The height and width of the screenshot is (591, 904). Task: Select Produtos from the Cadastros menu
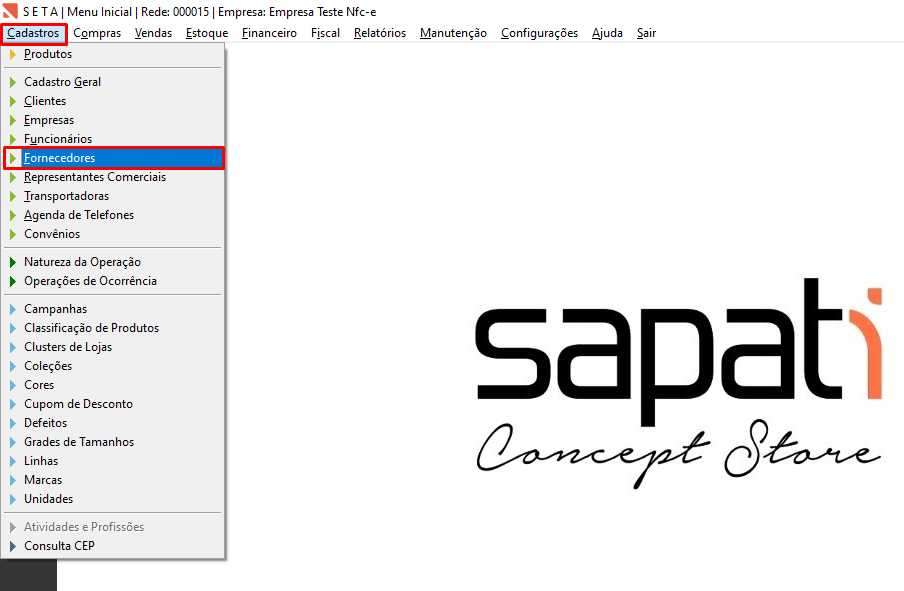tap(113, 54)
